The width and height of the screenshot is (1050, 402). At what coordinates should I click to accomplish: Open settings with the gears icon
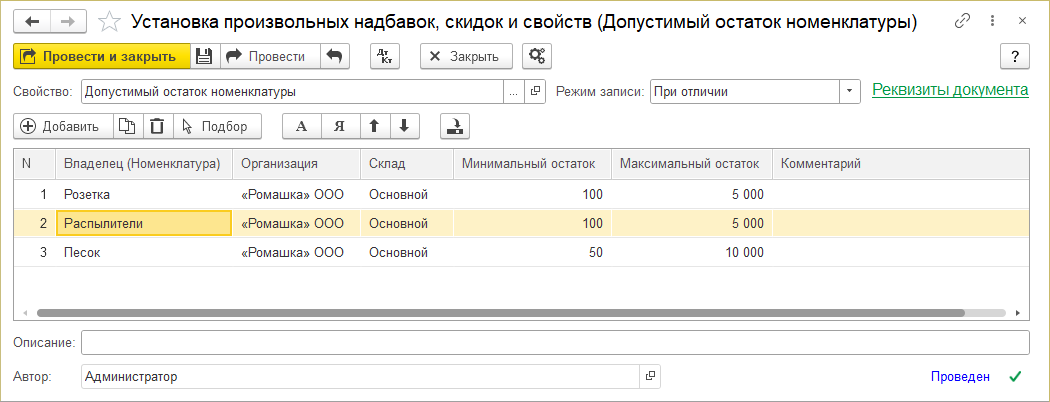click(536, 56)
